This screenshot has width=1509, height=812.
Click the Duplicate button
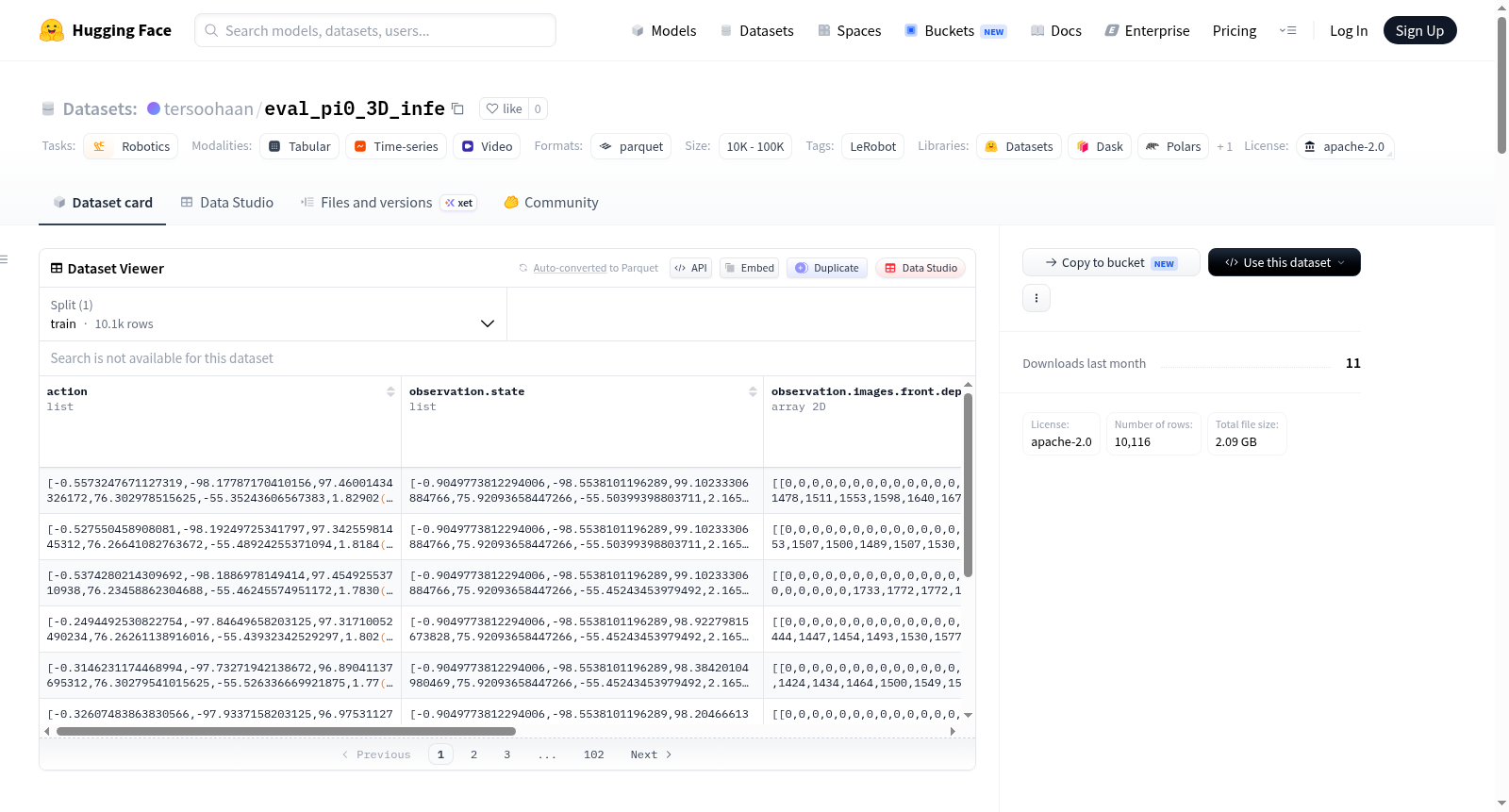[827, 268]
